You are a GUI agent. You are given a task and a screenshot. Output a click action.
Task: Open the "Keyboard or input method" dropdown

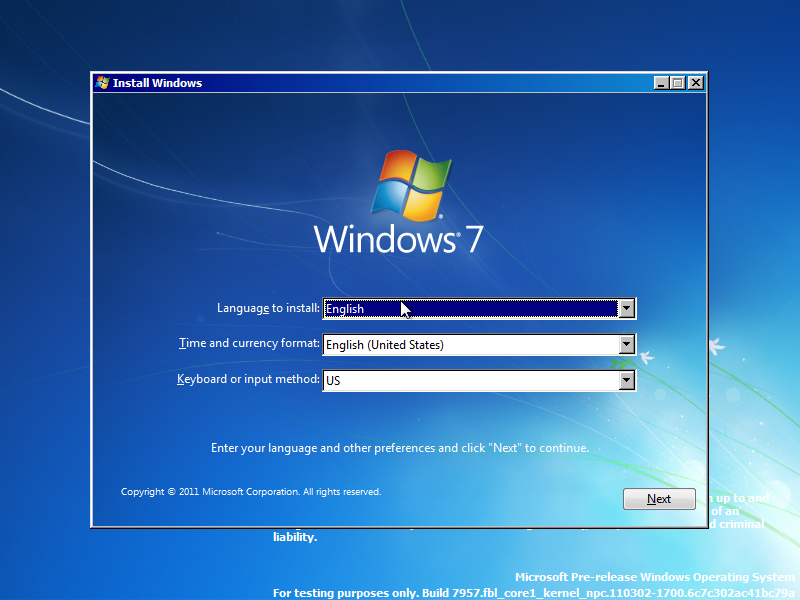627,380
